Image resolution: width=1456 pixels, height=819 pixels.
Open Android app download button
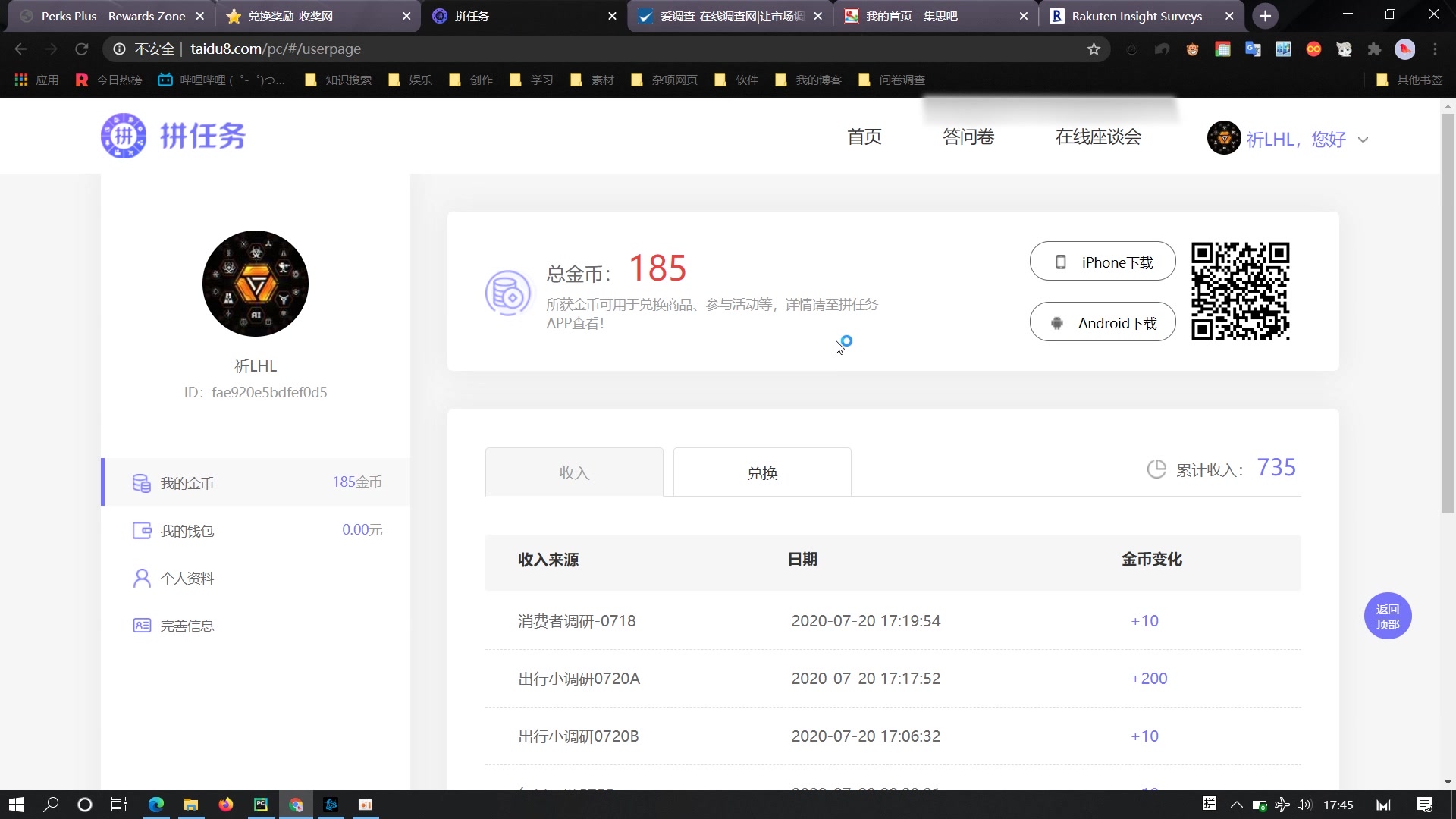tap(1102, 322)
